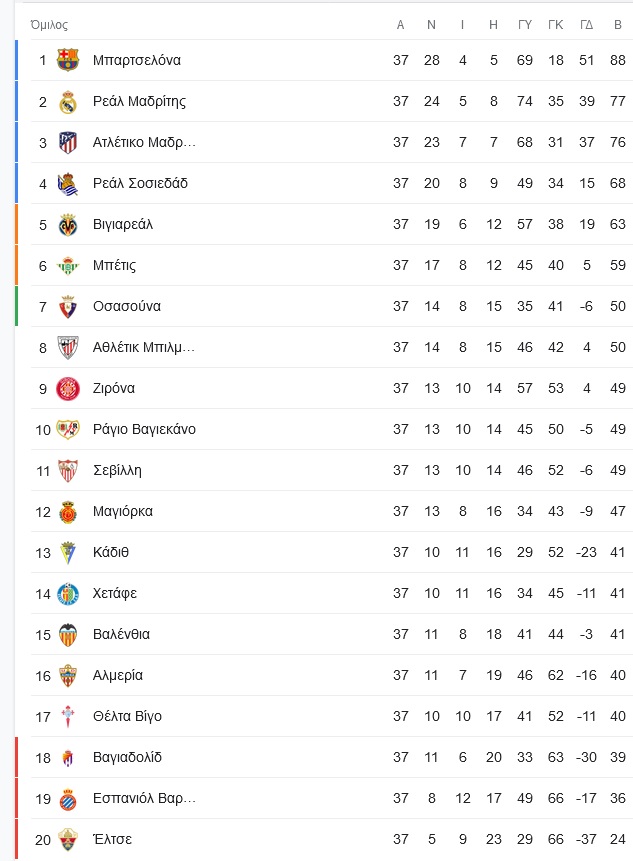This screenshot has width=633, height=861.
Task: Click the Real Madrid crest icon
Action: [x=68, y=101]
